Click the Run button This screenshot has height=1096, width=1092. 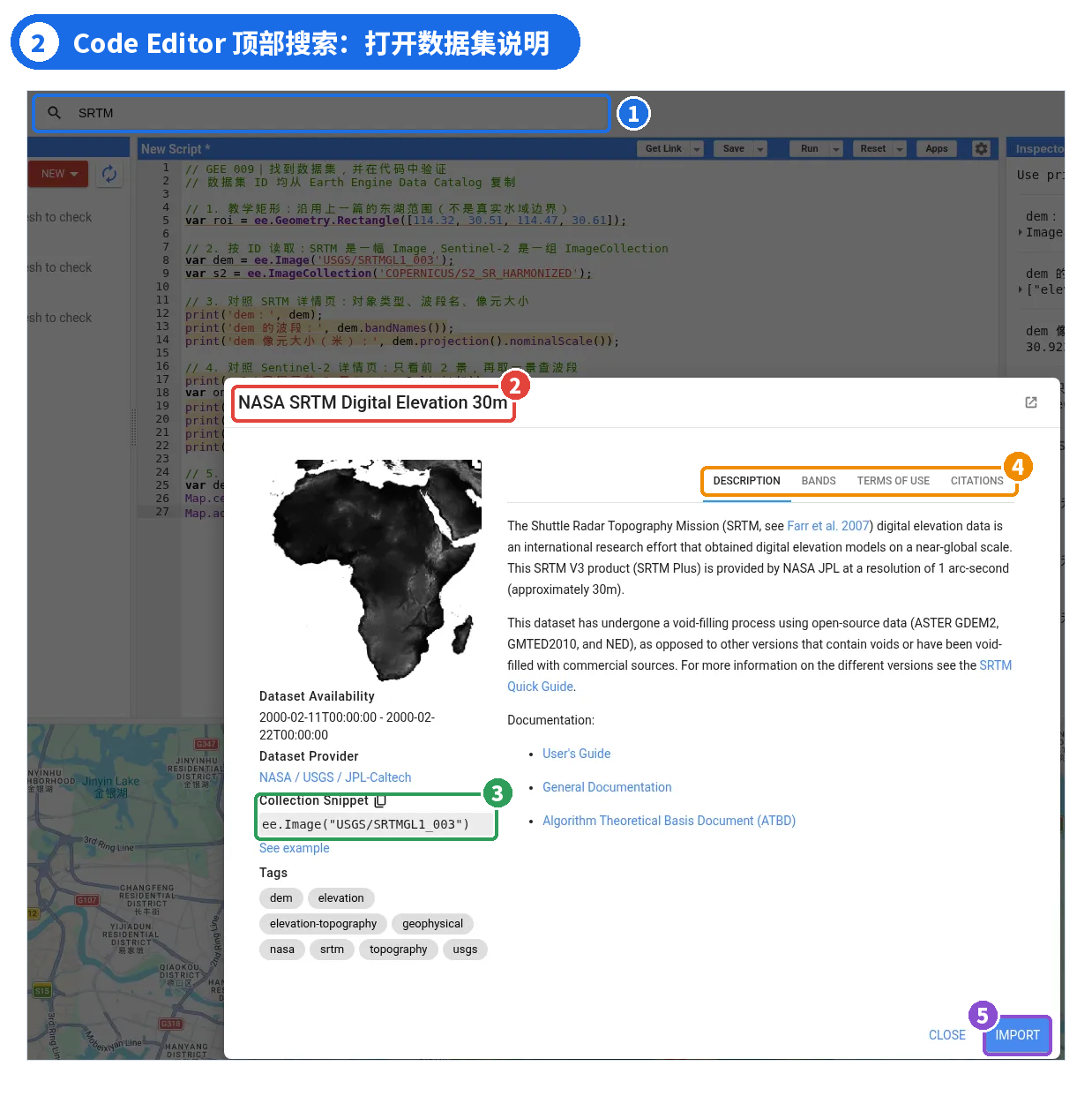click(810, 149)
